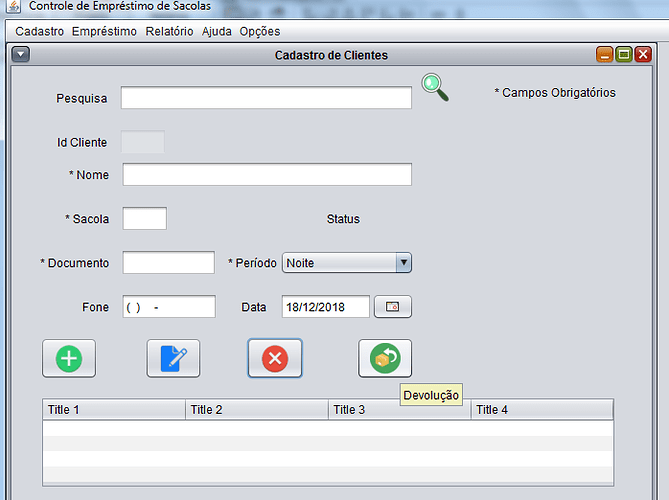Click the Title 1 column header

114,410
